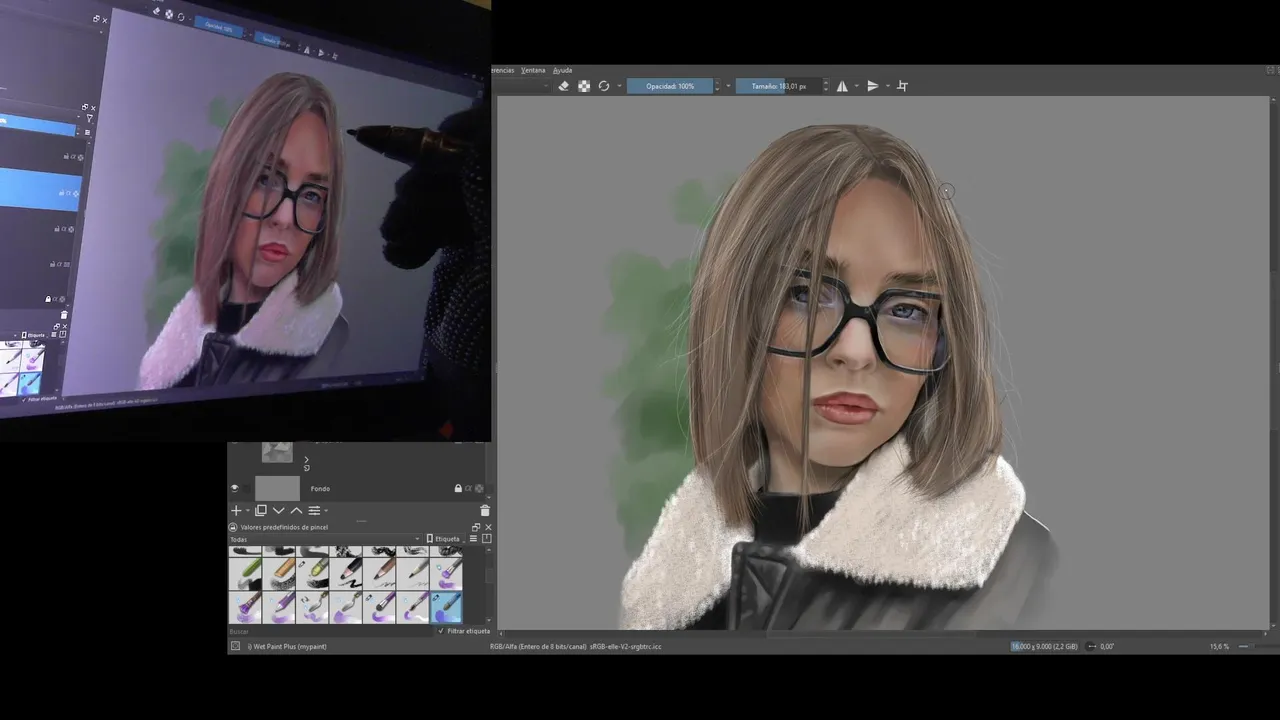Open dropdown beside layer properties icon

(x=326, y=511)
